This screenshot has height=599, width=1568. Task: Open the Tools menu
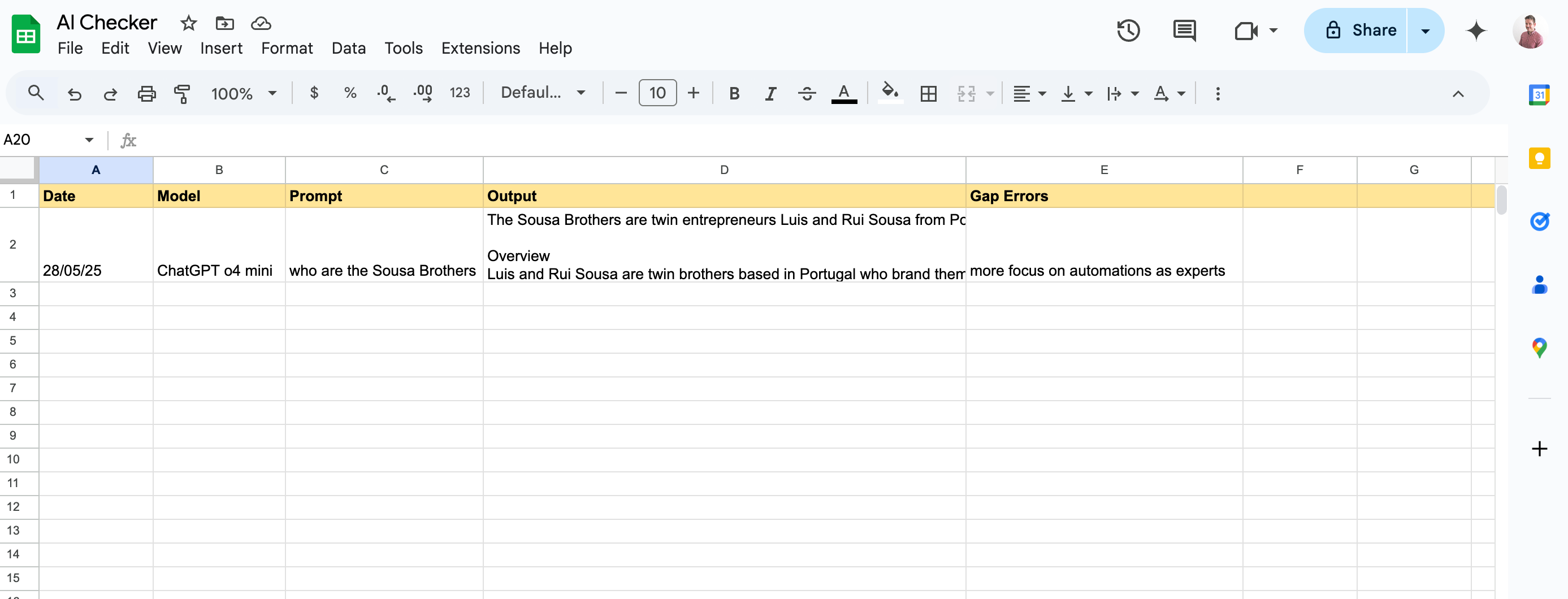coord(403,48)
